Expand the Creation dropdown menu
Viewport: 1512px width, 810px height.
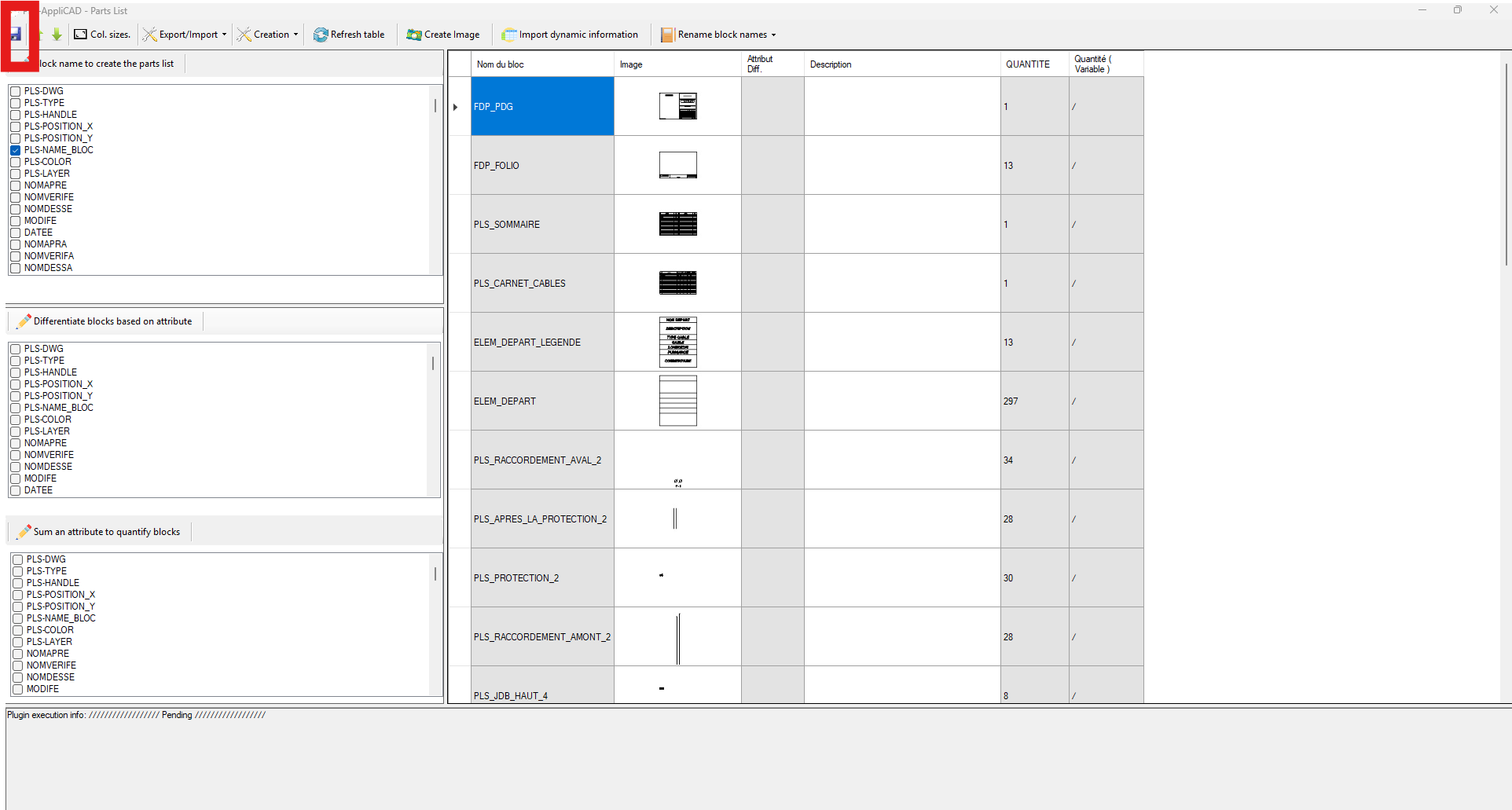click(x=295, y=35)
